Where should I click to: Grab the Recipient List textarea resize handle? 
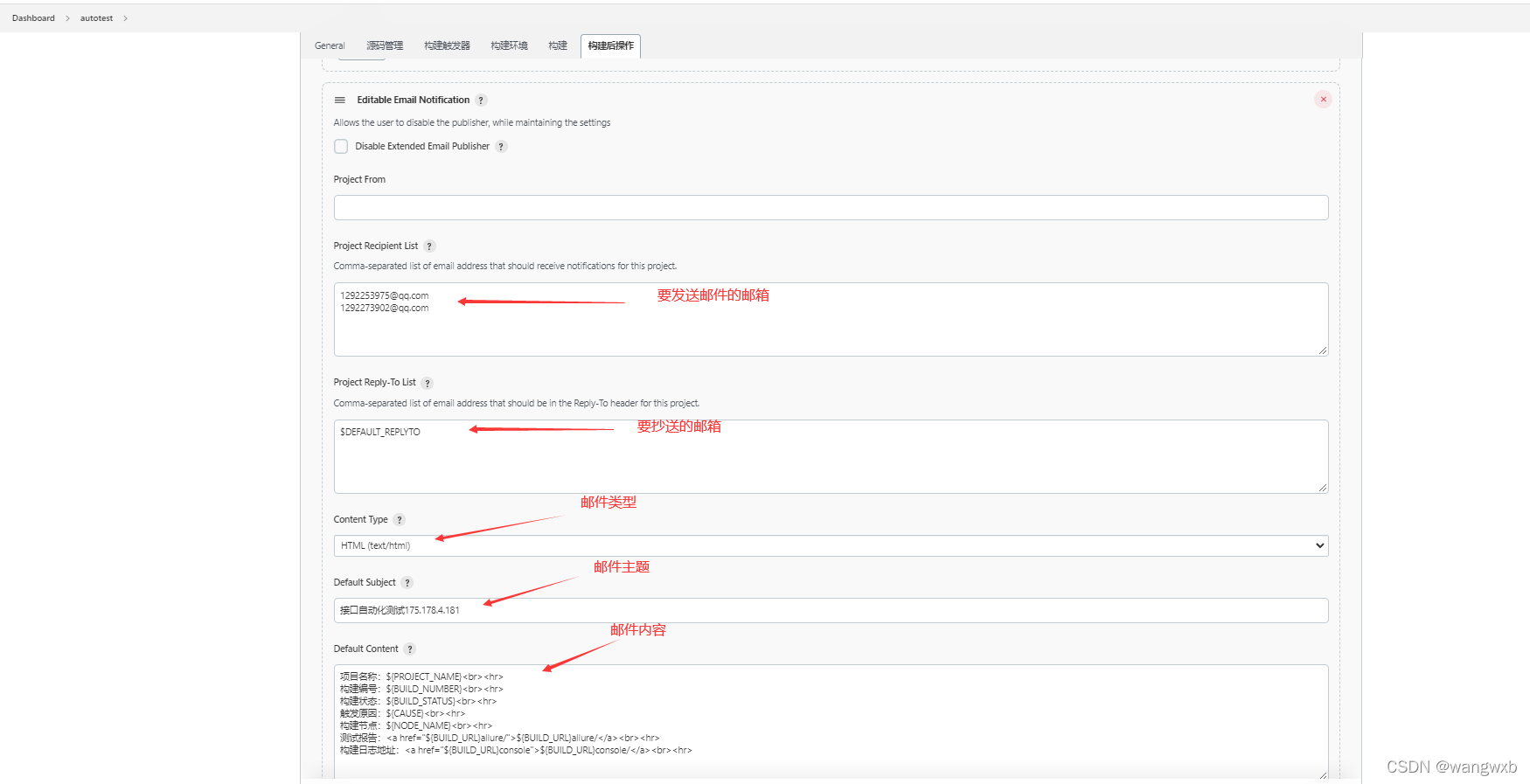click(x=1323, y=350)
